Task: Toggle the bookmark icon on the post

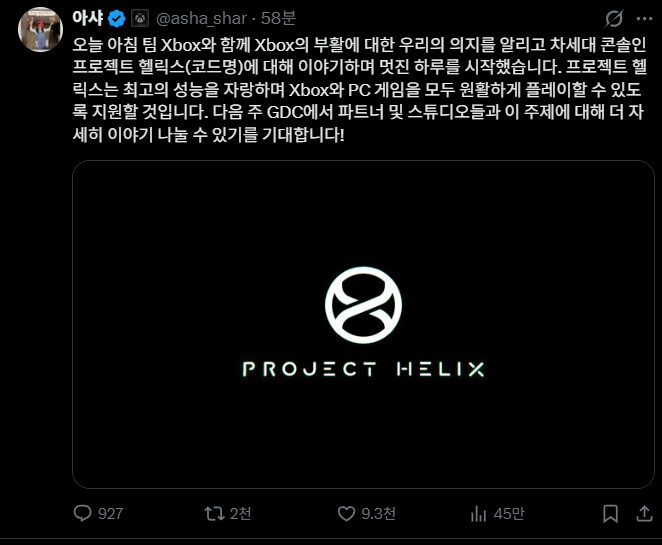Action: 610,514
